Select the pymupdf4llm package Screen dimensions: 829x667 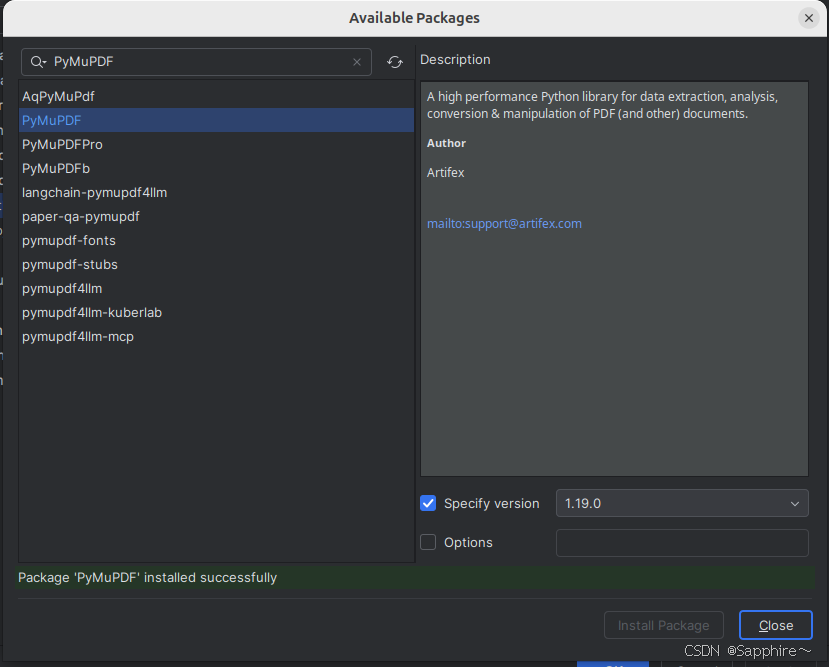pos(216,289)
